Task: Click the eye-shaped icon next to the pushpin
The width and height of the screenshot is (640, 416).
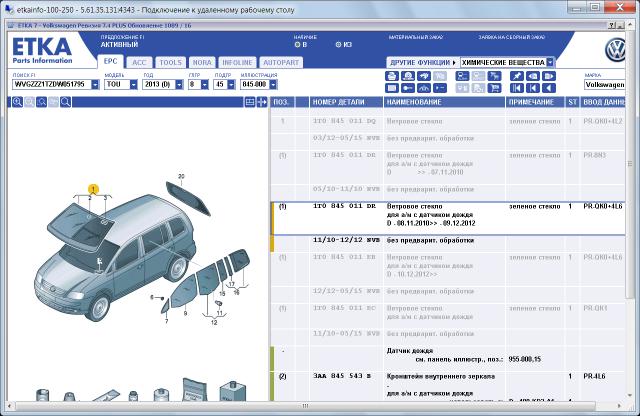Action: (533, 76)
